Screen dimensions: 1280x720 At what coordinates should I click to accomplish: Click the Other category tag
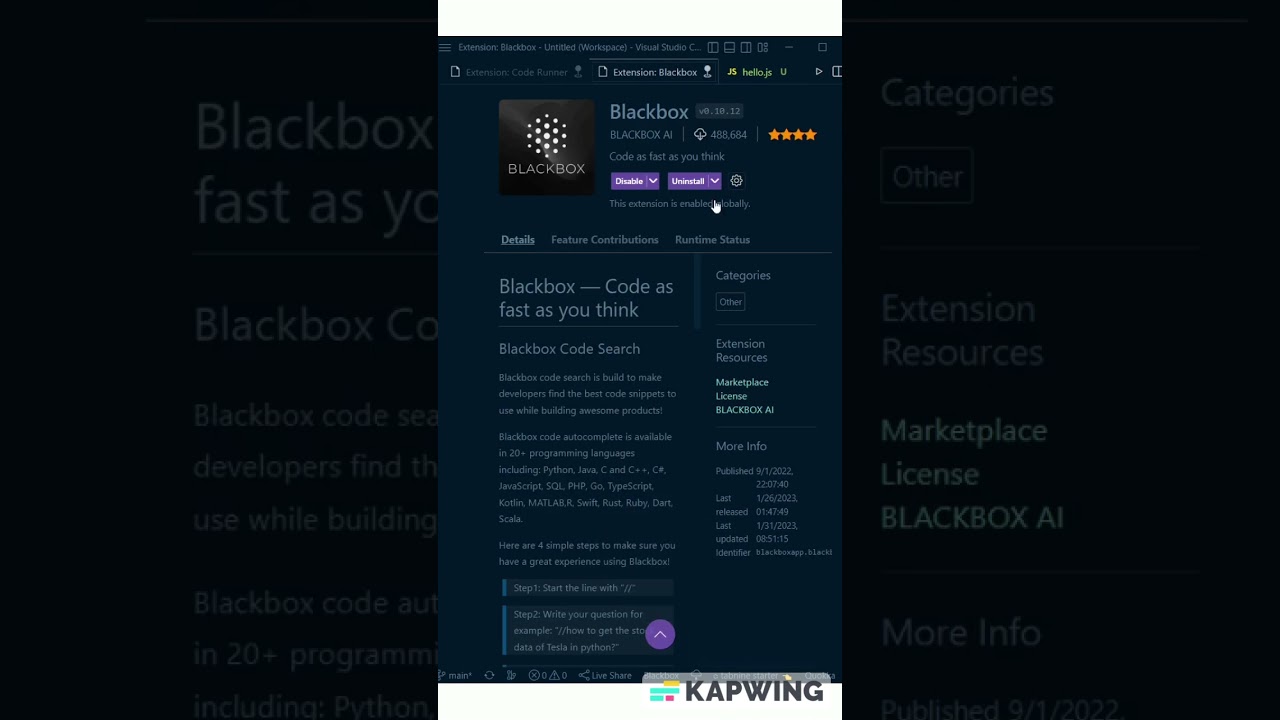click(731, 302)
